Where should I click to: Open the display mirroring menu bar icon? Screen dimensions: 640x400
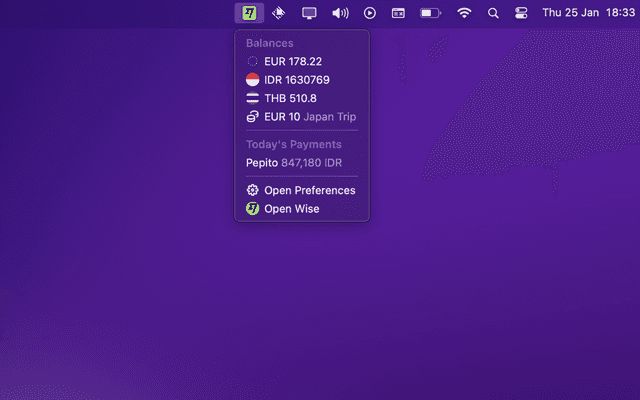(x=309, y=13)
